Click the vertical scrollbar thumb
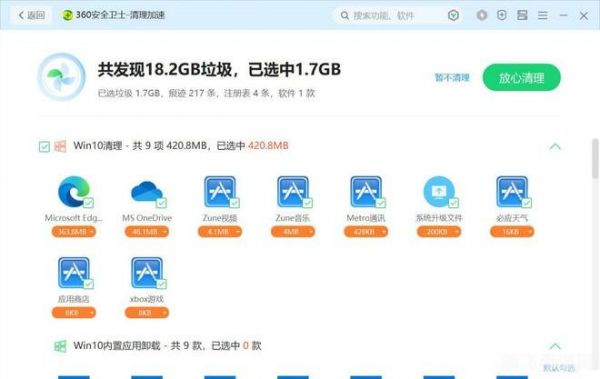Screen dimensions: 600x379 (595, 158)
